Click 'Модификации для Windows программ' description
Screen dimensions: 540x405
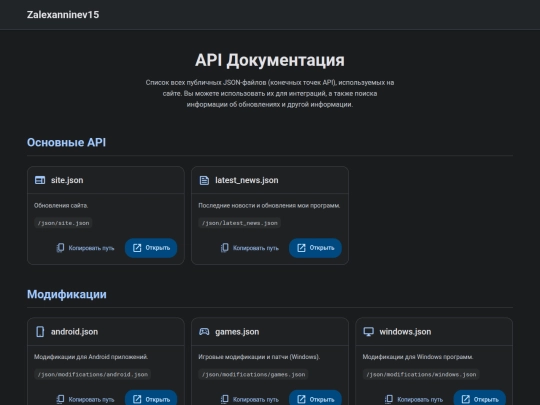(418, 357)
